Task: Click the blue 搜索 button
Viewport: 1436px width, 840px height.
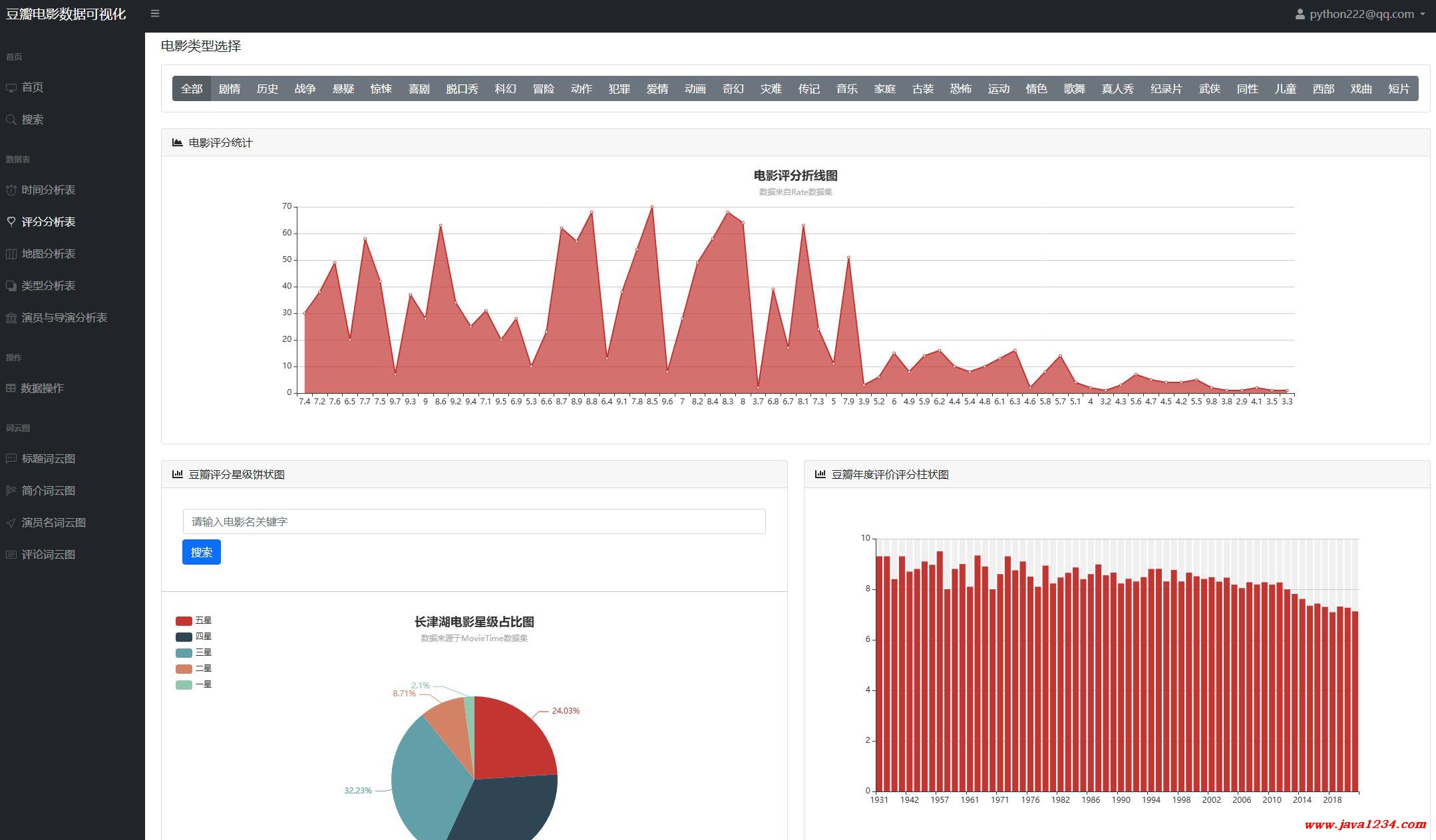Action: pyautogui.click(x=201, y=552)
